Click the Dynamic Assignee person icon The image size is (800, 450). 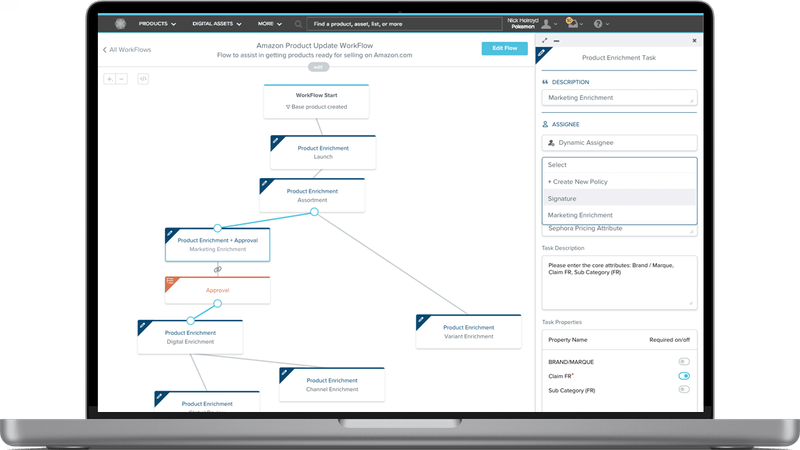click(551, 143)
